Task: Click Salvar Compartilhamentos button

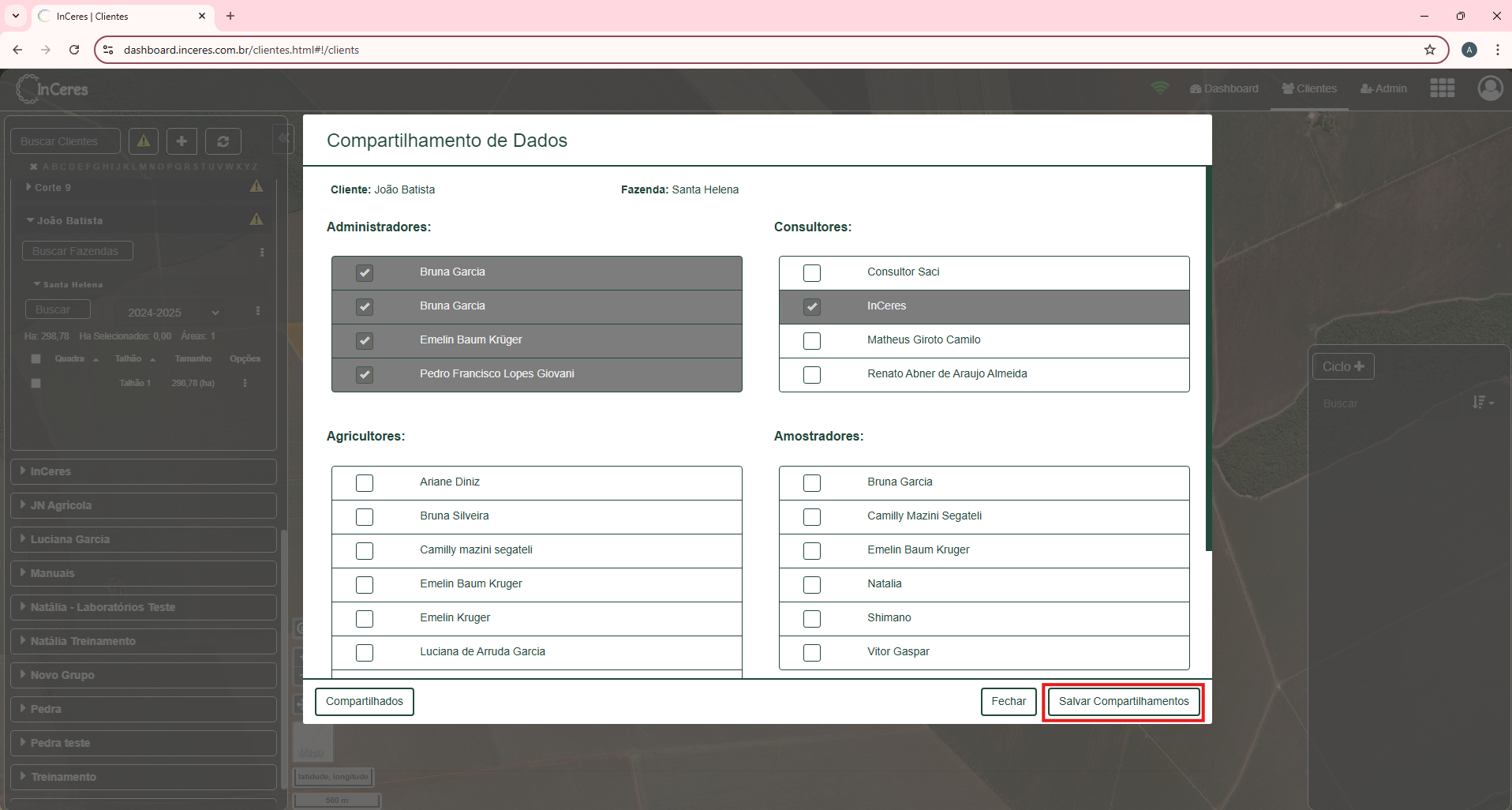Action: coord(1124,701)
